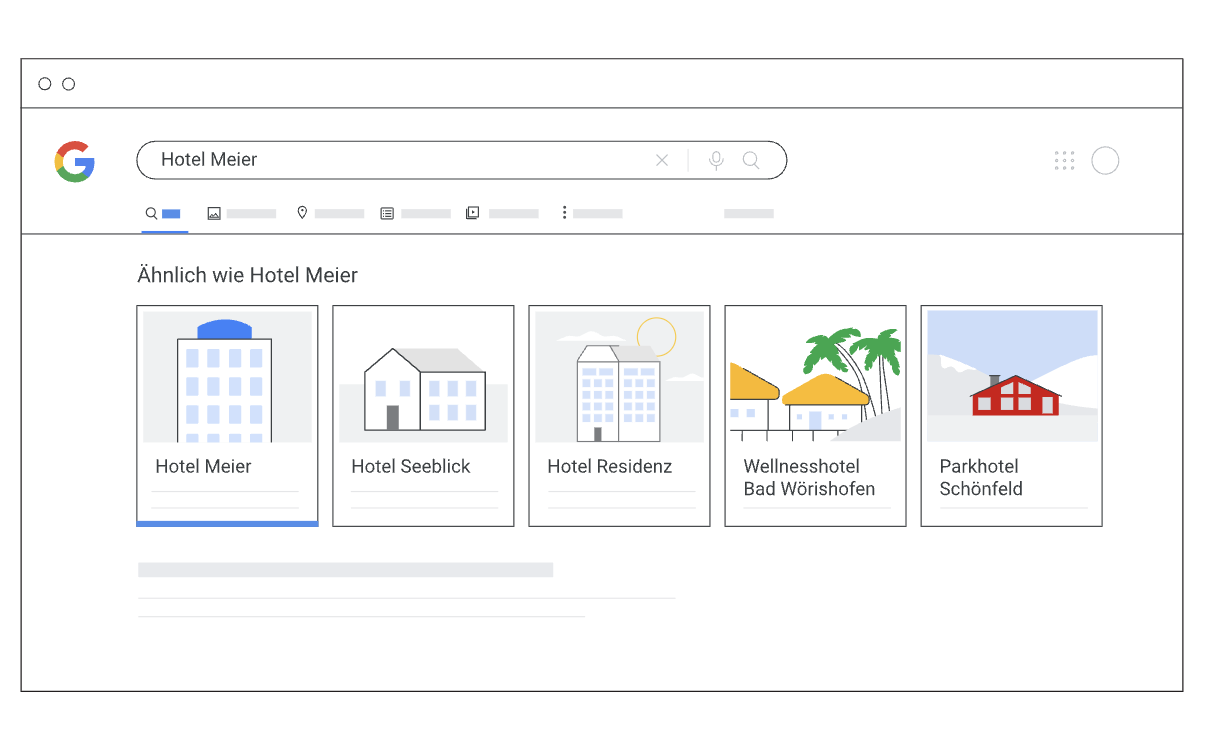Activate voice search with the microphone icon
1216x754 pixels.
point(716,160)
